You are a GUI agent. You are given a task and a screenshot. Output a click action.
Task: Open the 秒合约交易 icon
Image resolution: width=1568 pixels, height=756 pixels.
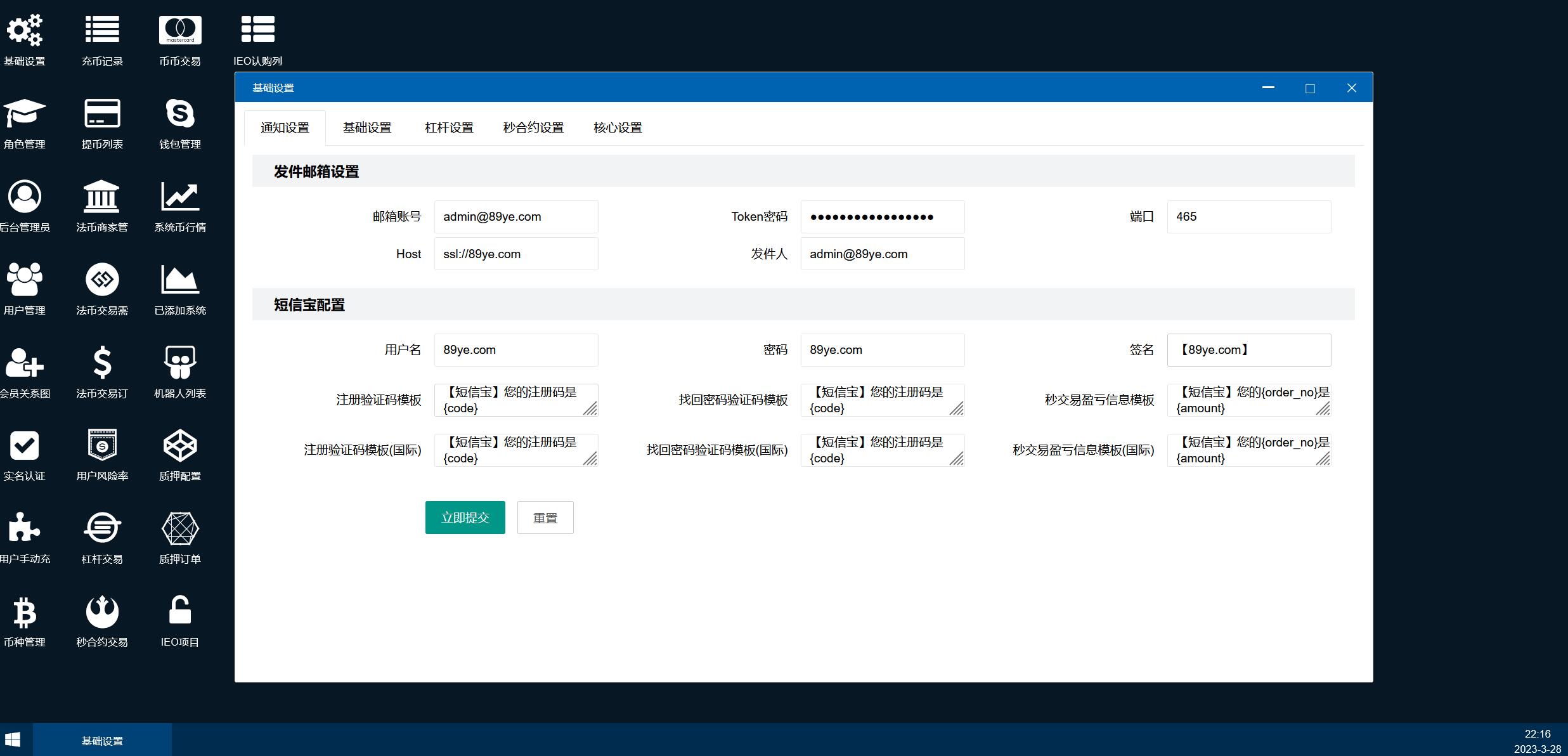pyautogui.click(x=102, y=612)
